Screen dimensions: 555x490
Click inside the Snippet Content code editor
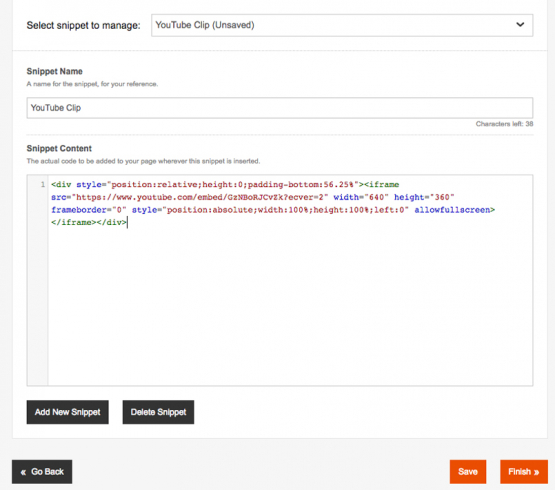pyautogui.click(x=290, y=280)
